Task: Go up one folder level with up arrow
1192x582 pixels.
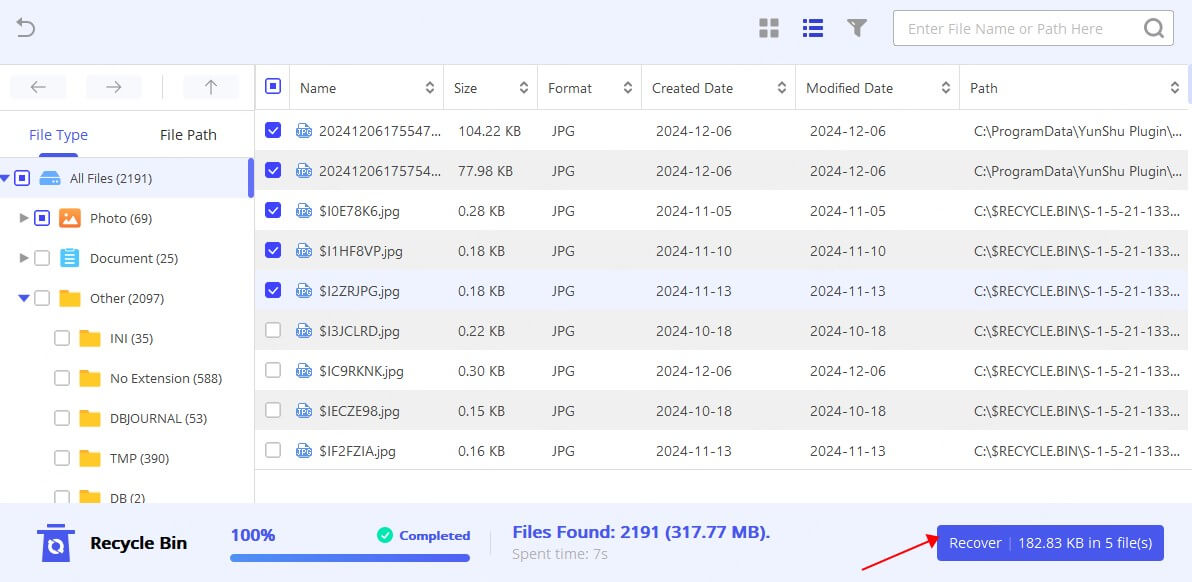Action: (x=210, y=88)
